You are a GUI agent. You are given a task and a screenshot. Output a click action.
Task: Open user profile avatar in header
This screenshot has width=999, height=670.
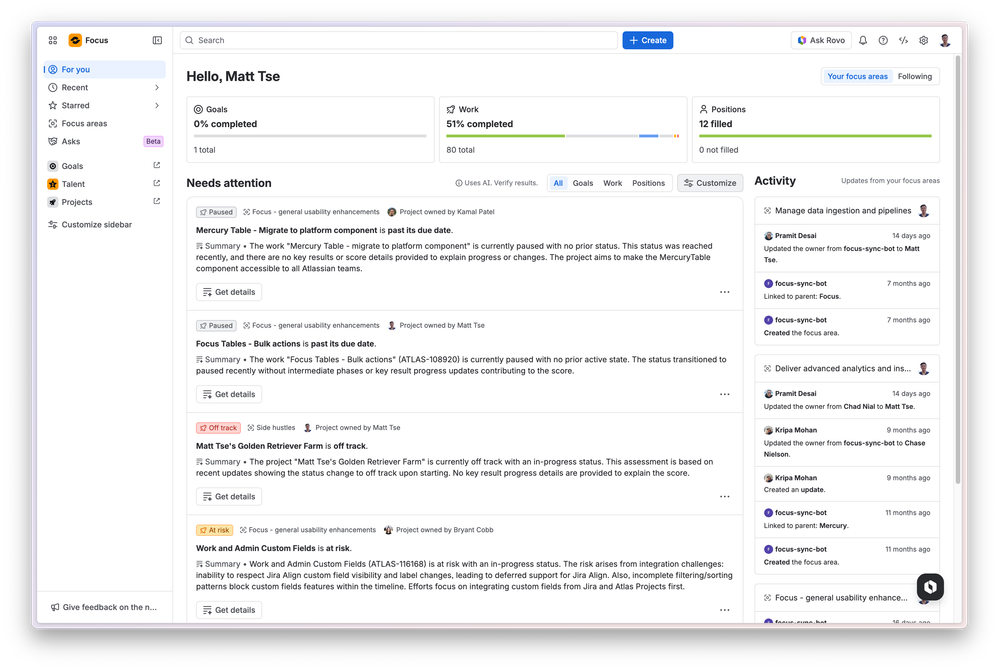pos(945,40)
